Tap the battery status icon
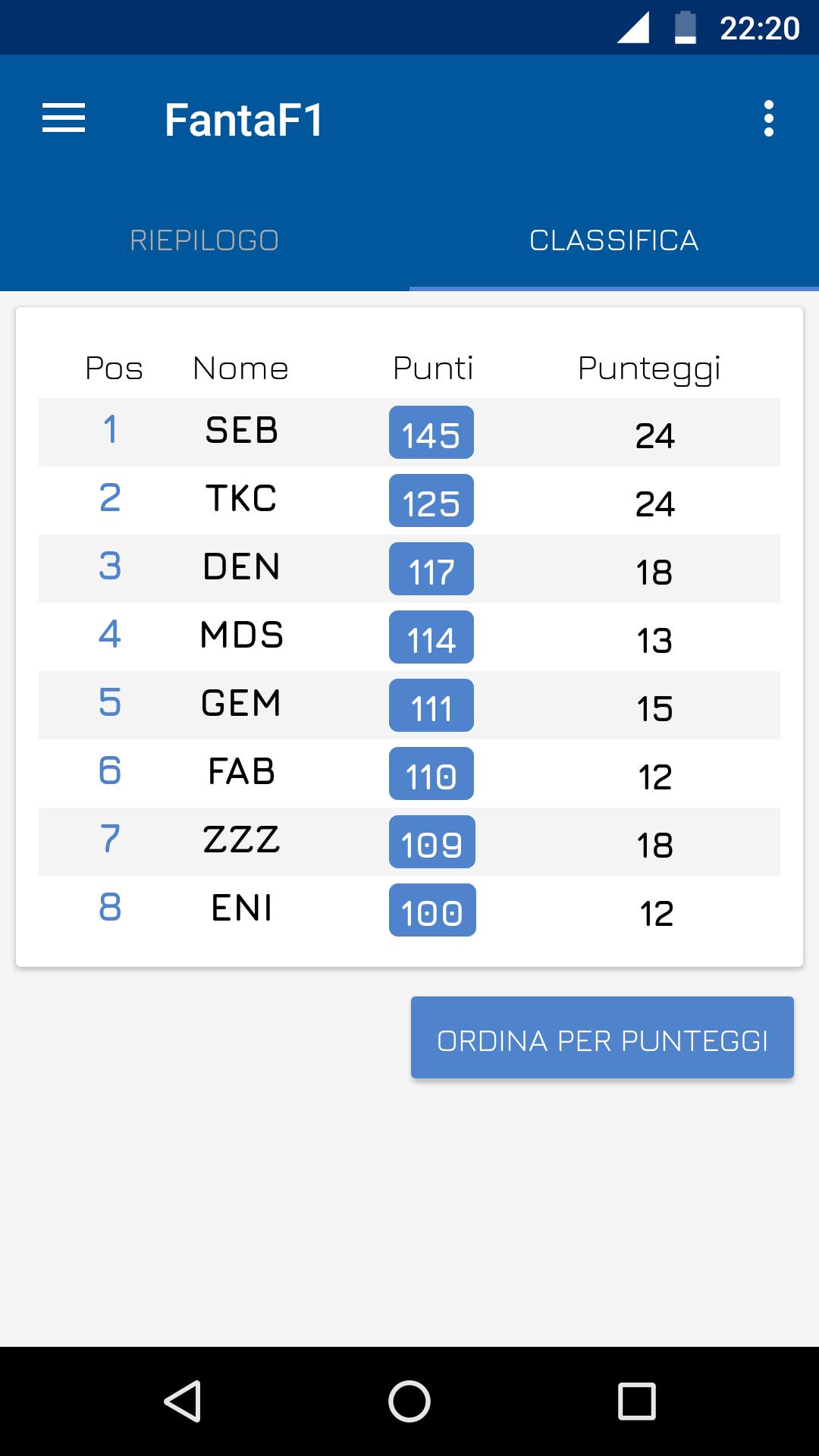Screen dimensions: 819x1456 (686, 28)
